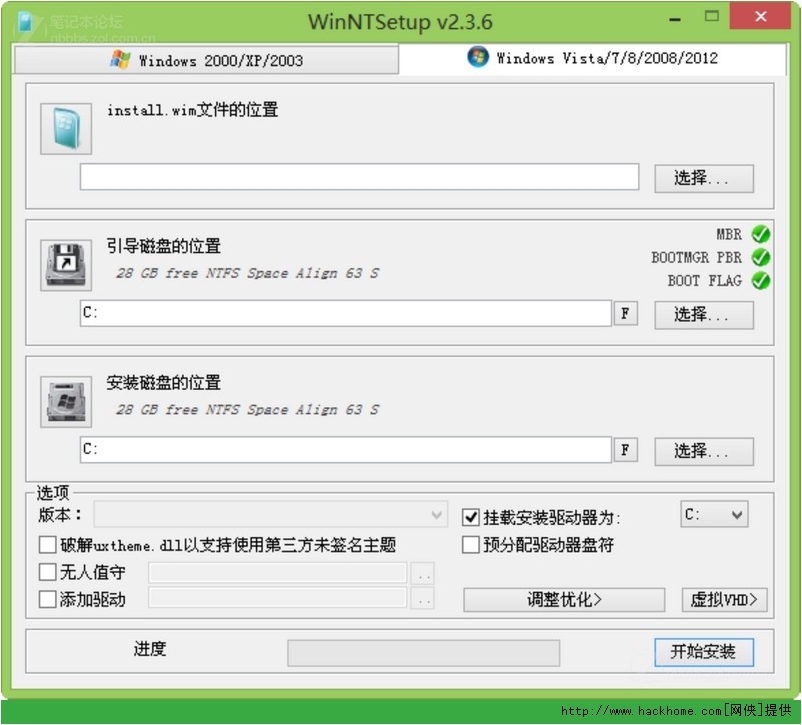Click the 引导磁盘的位置 heading

click(164, 246)
